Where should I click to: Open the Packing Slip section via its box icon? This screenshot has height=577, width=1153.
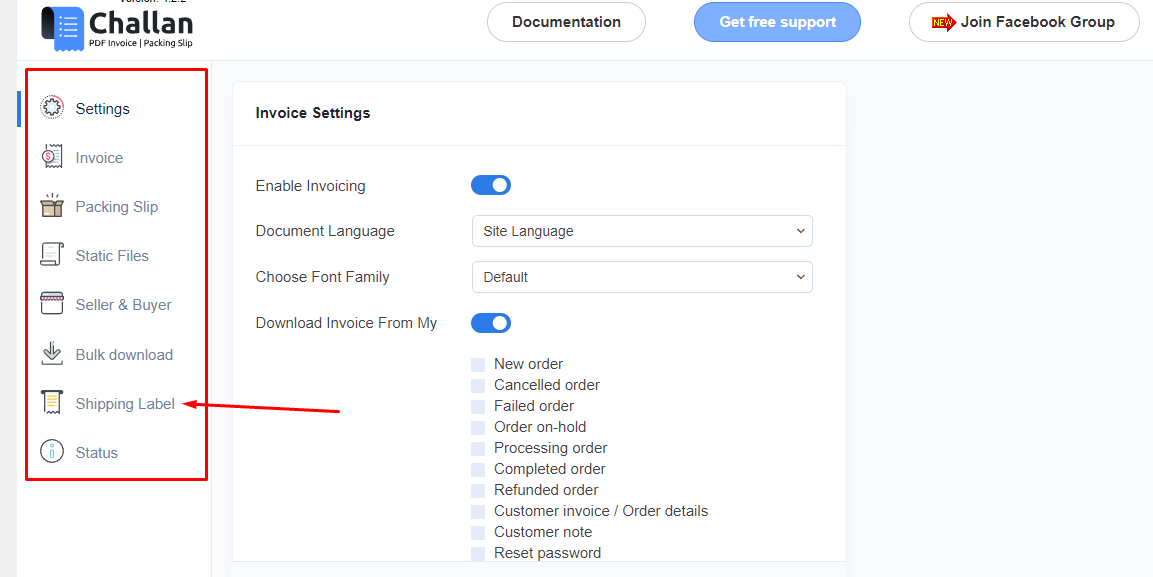click(x=53, y=206)
